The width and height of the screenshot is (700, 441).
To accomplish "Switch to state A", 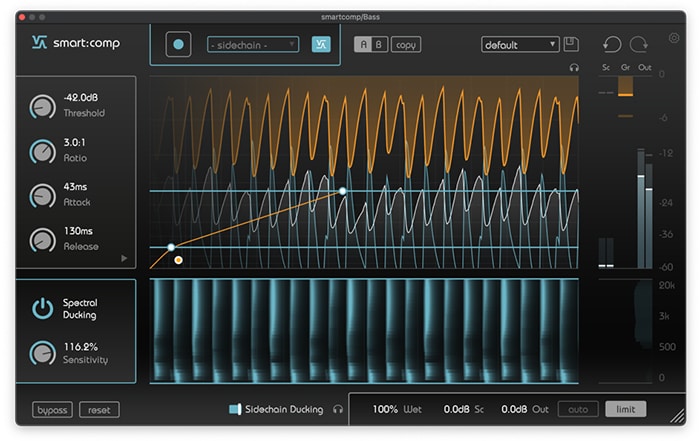I will pos(363,44).
